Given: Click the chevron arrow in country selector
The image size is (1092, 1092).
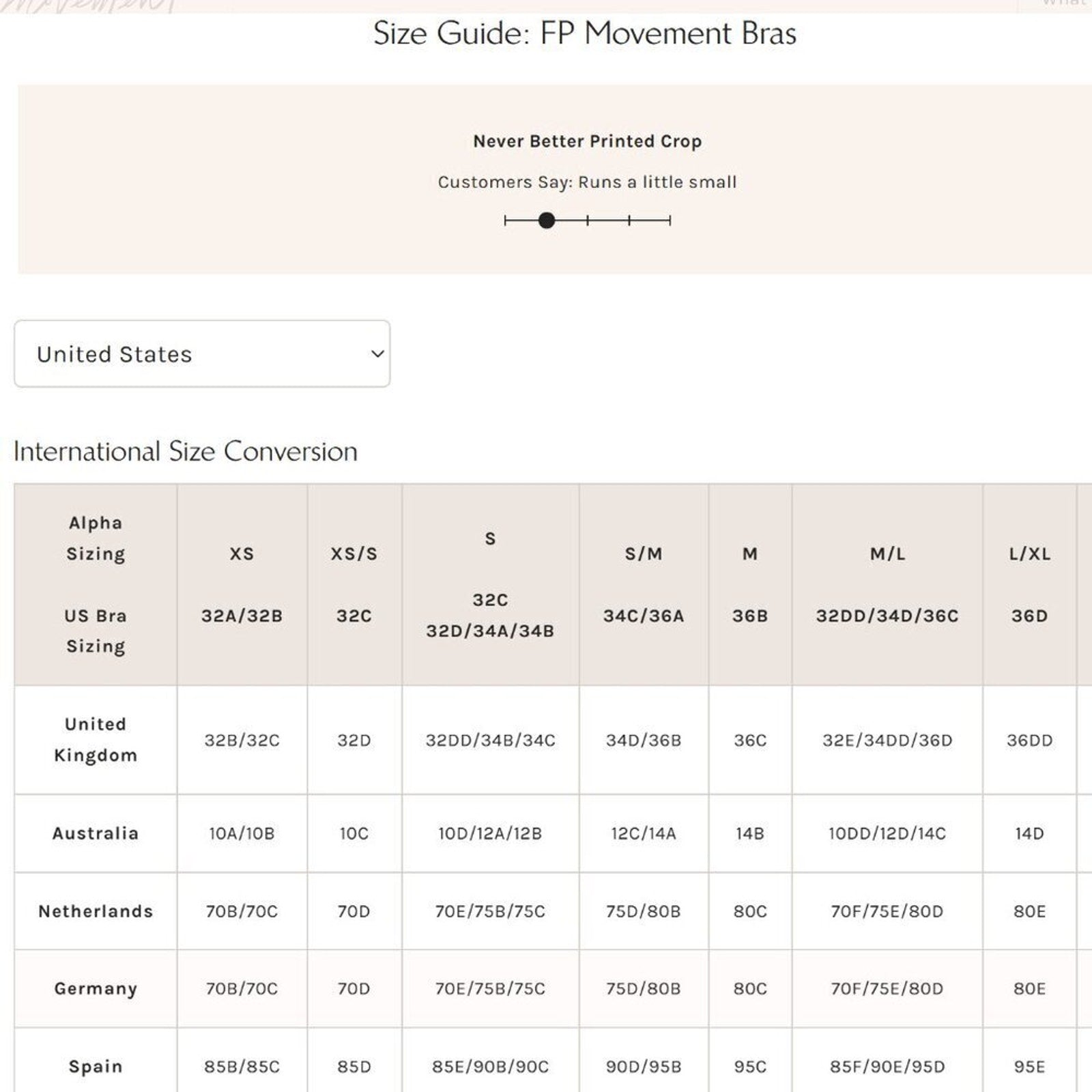Looking at the screenshot, I should pyautogui.click(x=377, y=354).
